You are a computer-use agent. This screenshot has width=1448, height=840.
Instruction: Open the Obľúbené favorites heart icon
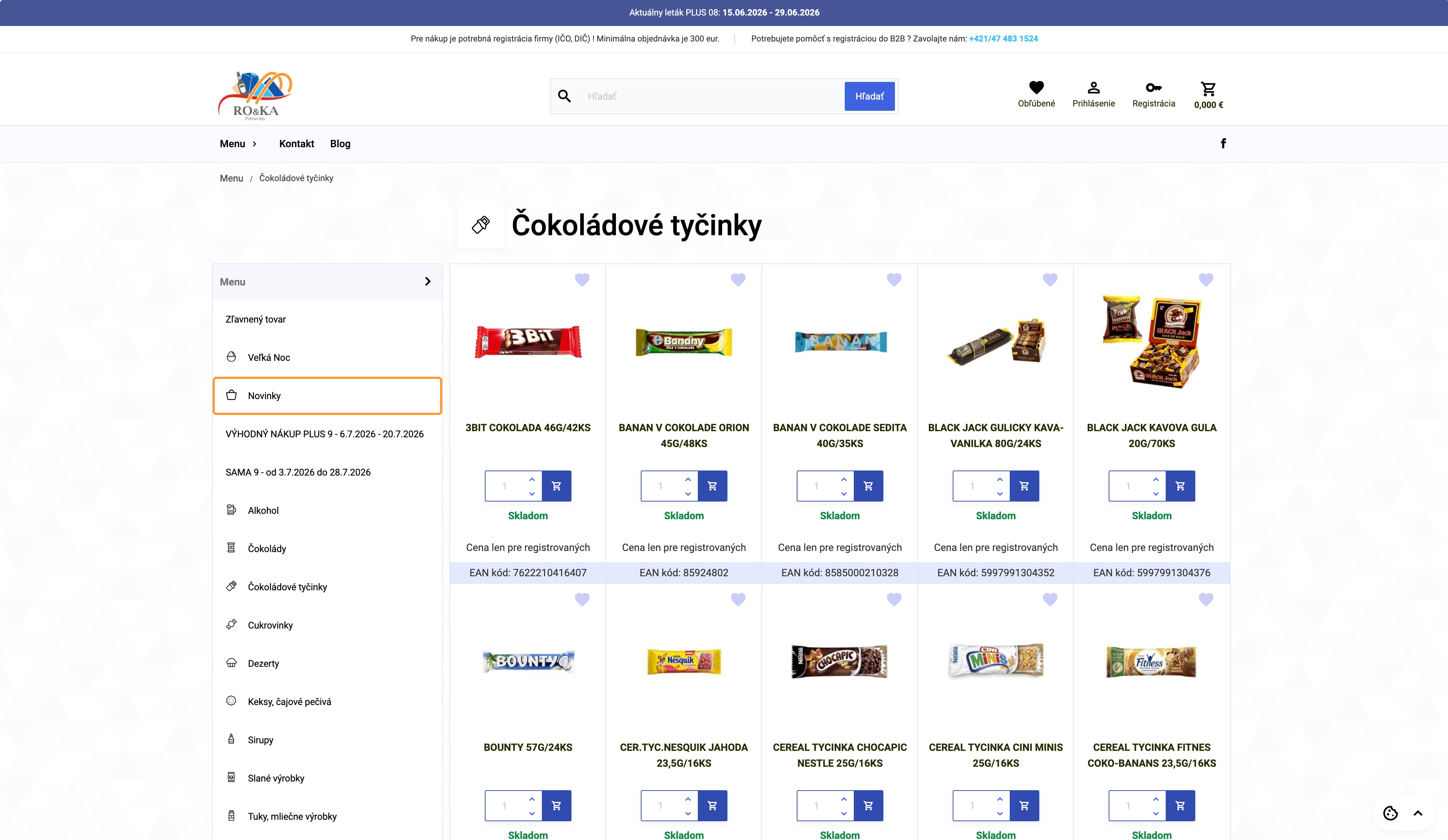(x=1036, y=88)
